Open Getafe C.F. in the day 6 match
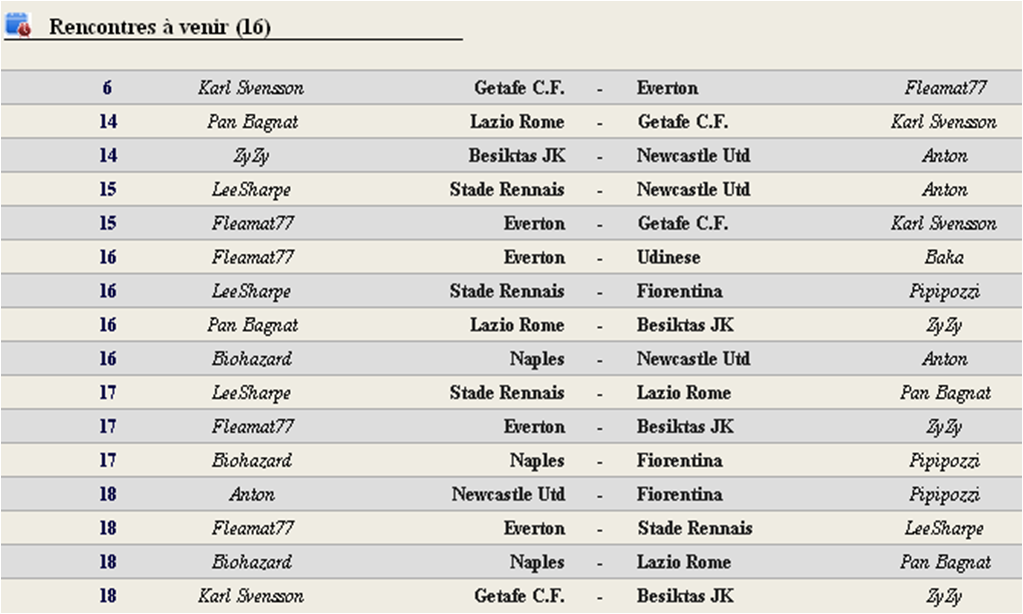The width and height of the screenshot is (1023, 614). [x=519, y=87]
